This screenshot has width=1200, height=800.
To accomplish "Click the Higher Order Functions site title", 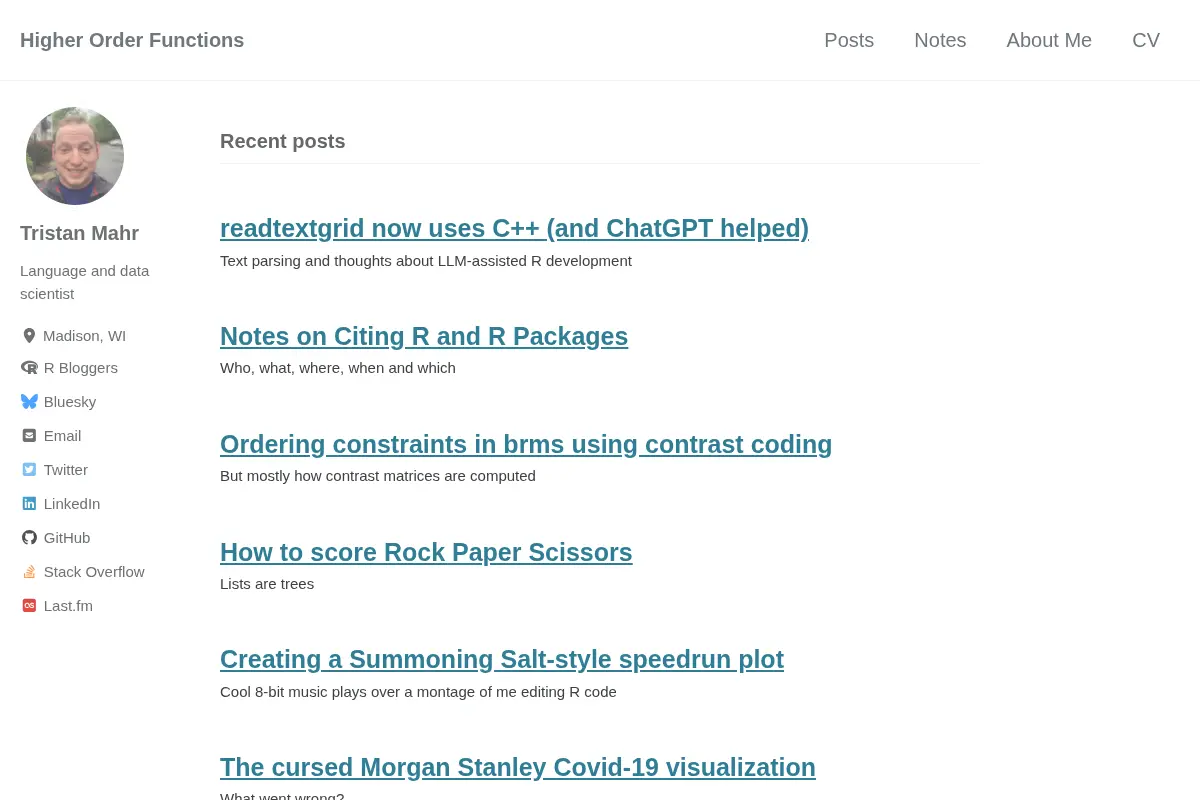I will coord(132,40).
